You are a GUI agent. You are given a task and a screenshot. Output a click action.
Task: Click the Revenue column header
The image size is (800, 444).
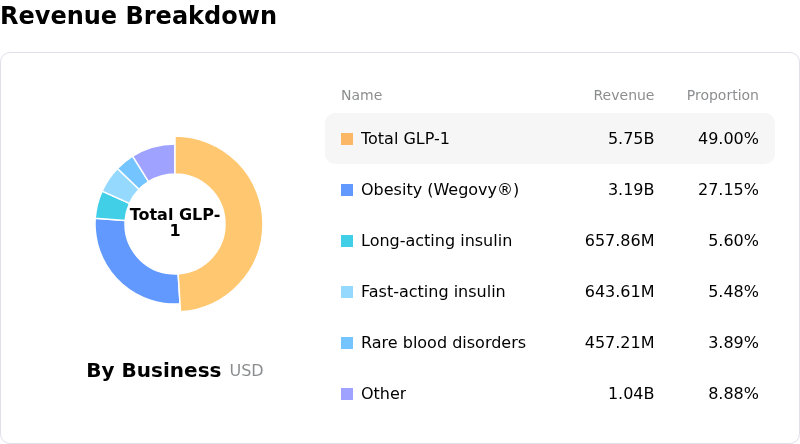click(623, 96)
